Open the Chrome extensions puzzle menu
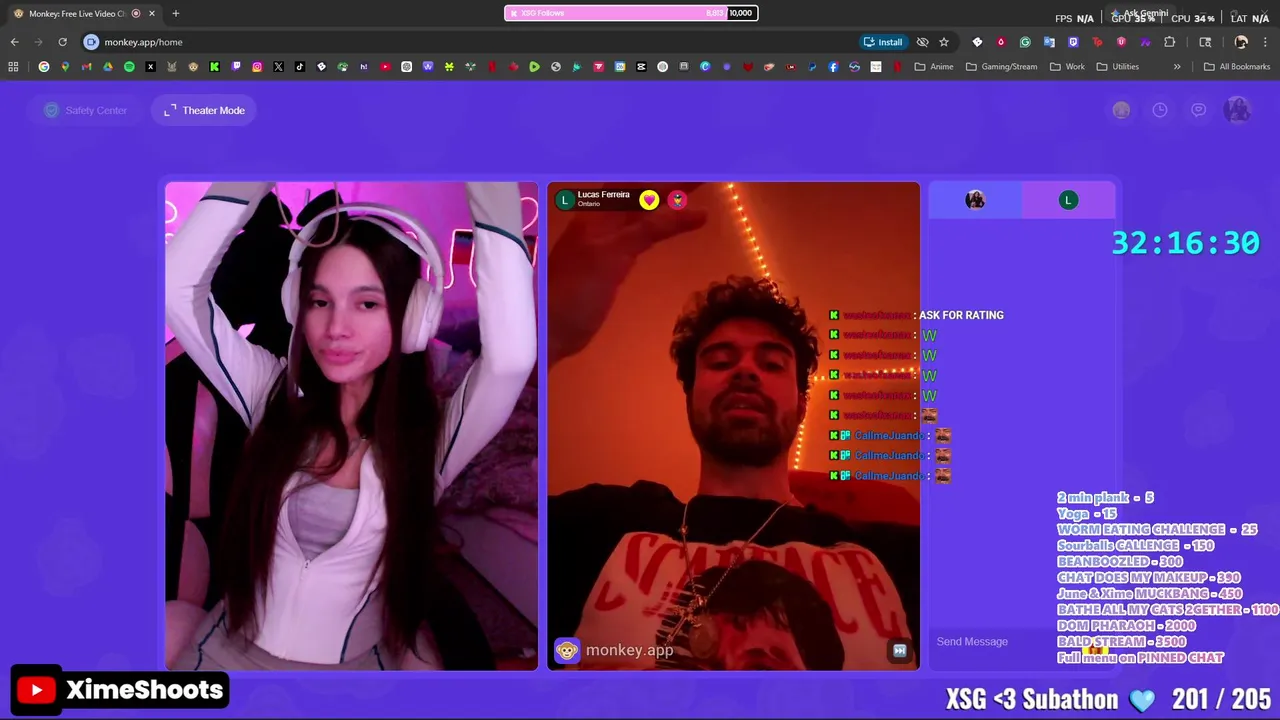1280x720 pixels. pos(1169,42)
